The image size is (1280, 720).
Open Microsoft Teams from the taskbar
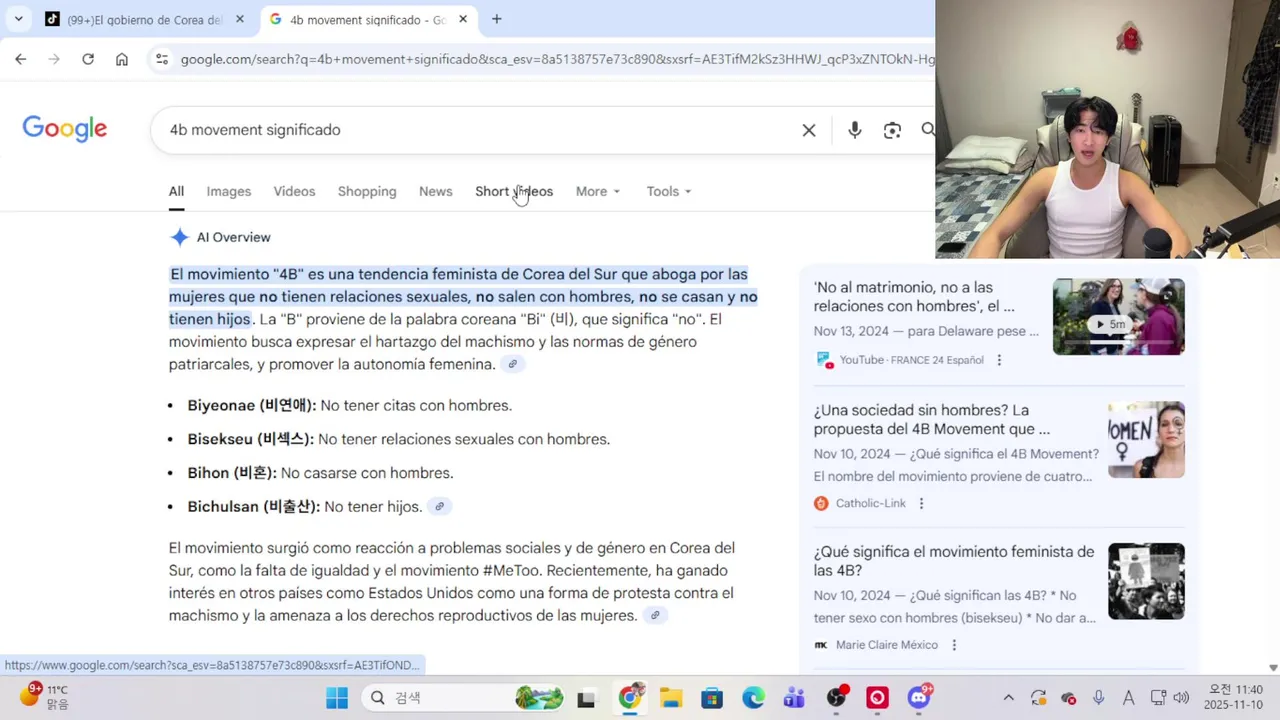(795, 698)
